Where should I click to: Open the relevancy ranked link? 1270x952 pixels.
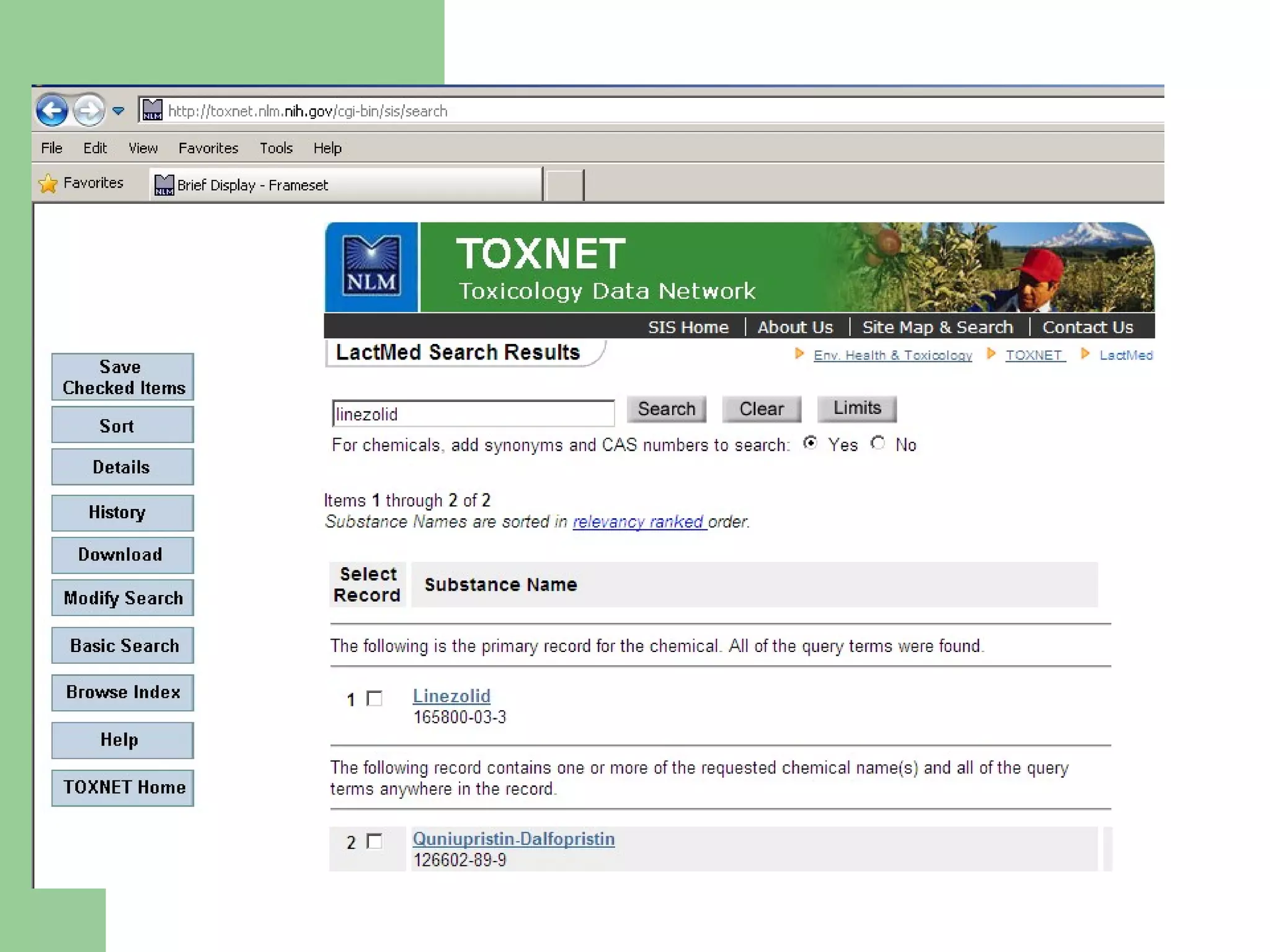pos(639,522)
